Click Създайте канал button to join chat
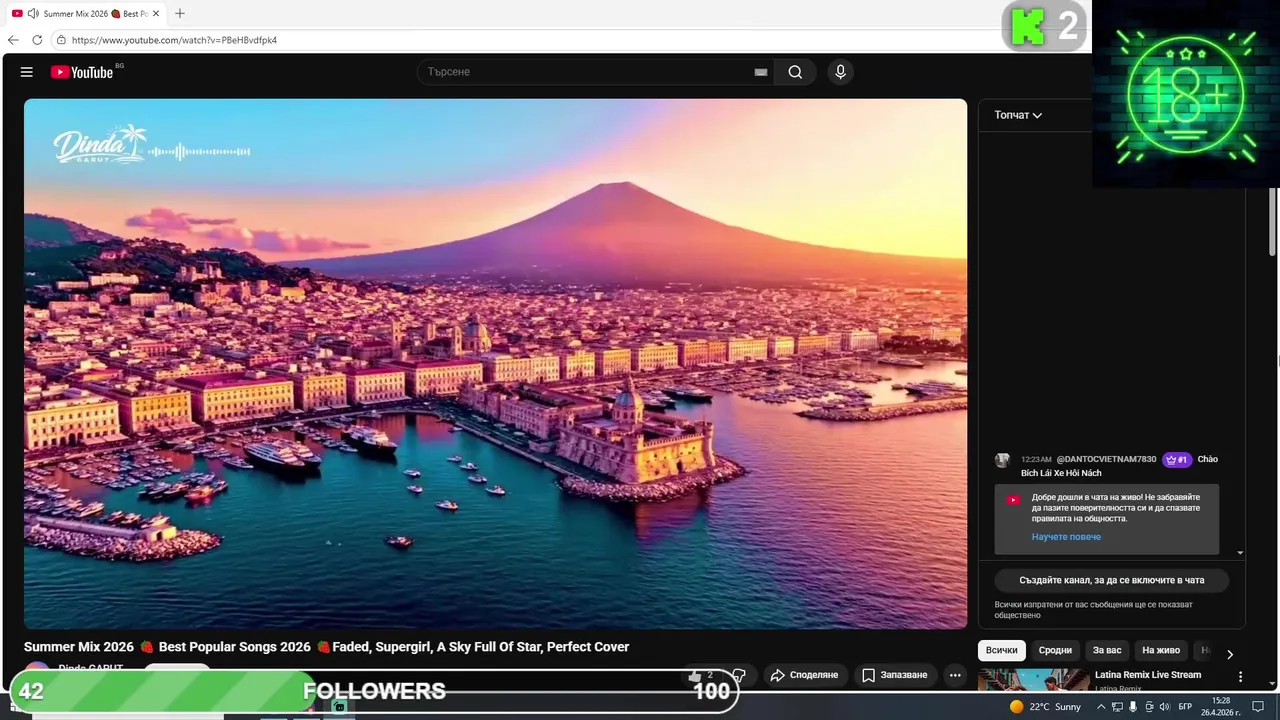The width and height of the screenshot is (1280, 720). pyautogui.click(x=1111, y=580)
